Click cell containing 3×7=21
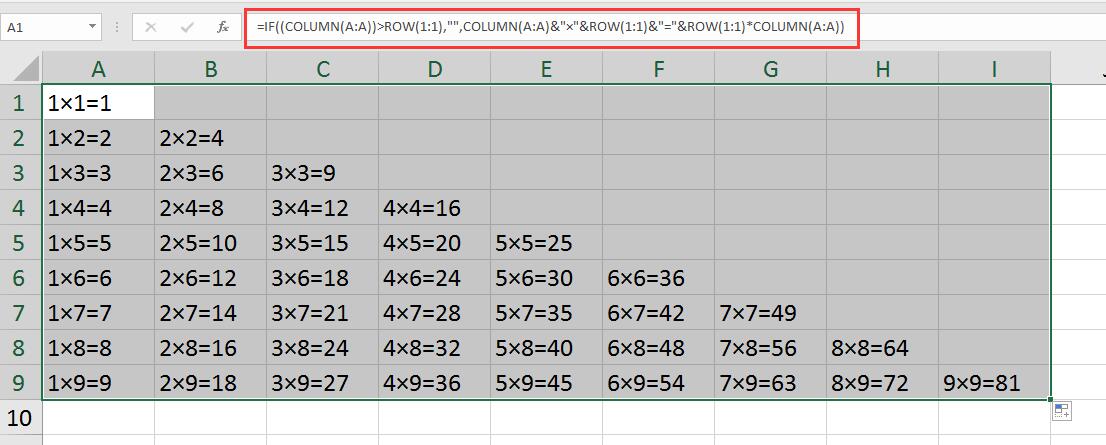The height and width of the screenshot is (445, 1106). tap(322, 312)
